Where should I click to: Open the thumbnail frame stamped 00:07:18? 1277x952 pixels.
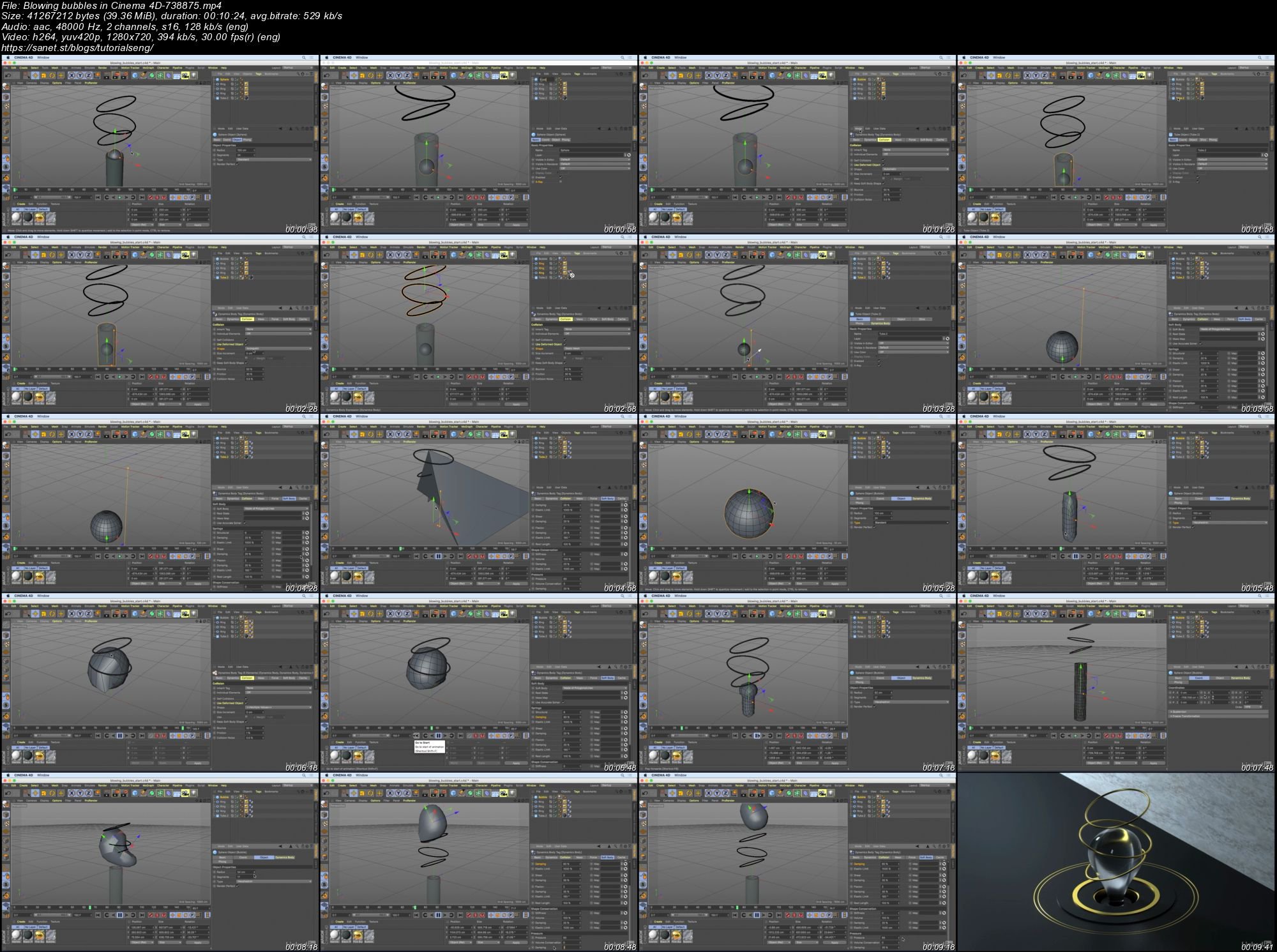[798, 683]
